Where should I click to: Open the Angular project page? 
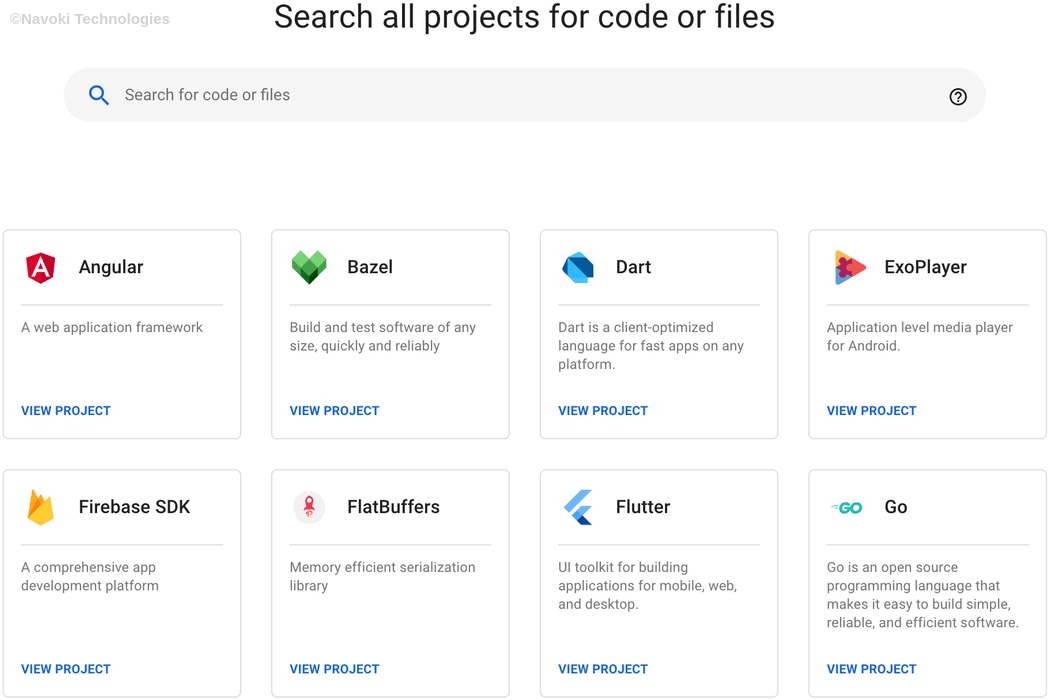[x=66, y=410]
